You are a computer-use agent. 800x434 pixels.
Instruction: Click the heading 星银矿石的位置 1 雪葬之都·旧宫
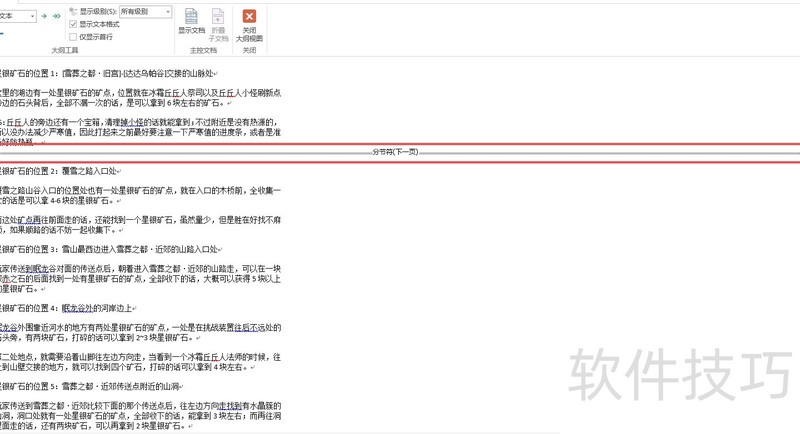(x=108, y=73)
